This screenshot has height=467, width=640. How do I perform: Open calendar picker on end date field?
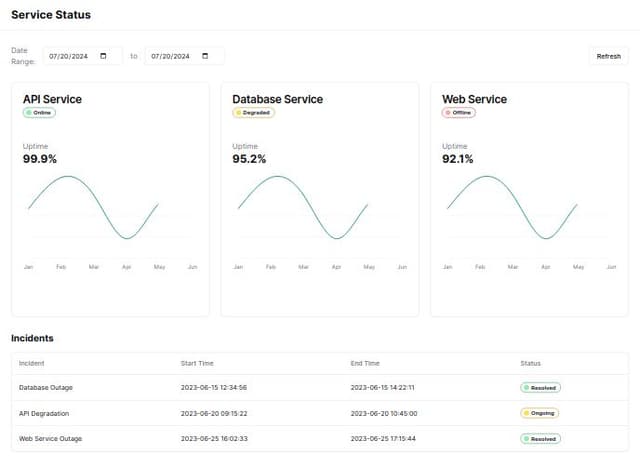(x=205, y=56)
